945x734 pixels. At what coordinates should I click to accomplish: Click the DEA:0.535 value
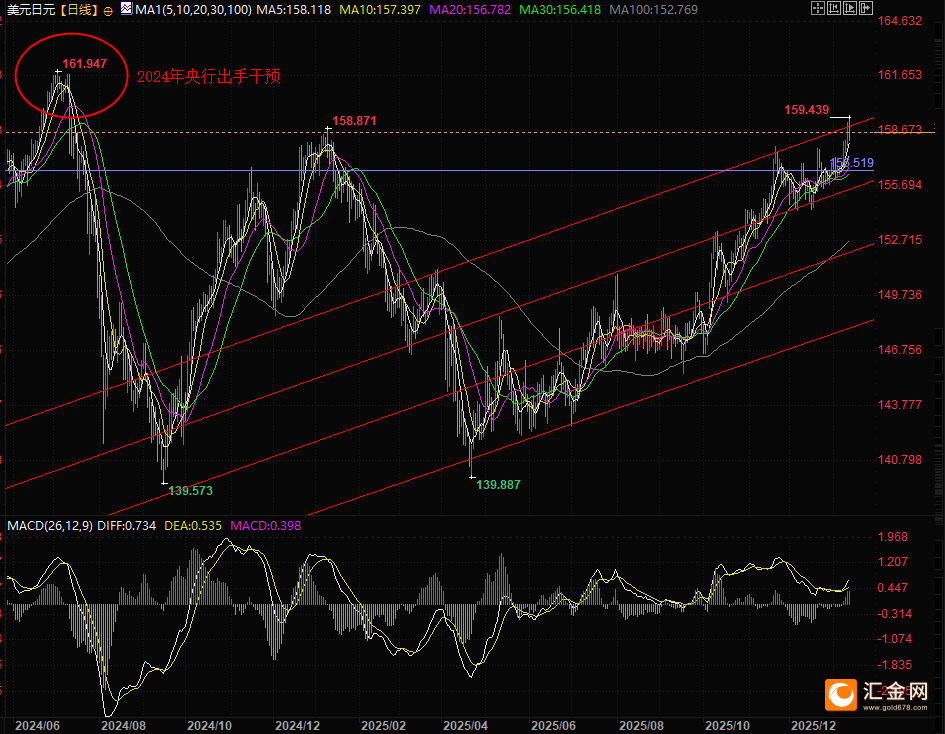click(x=193, y=525)
